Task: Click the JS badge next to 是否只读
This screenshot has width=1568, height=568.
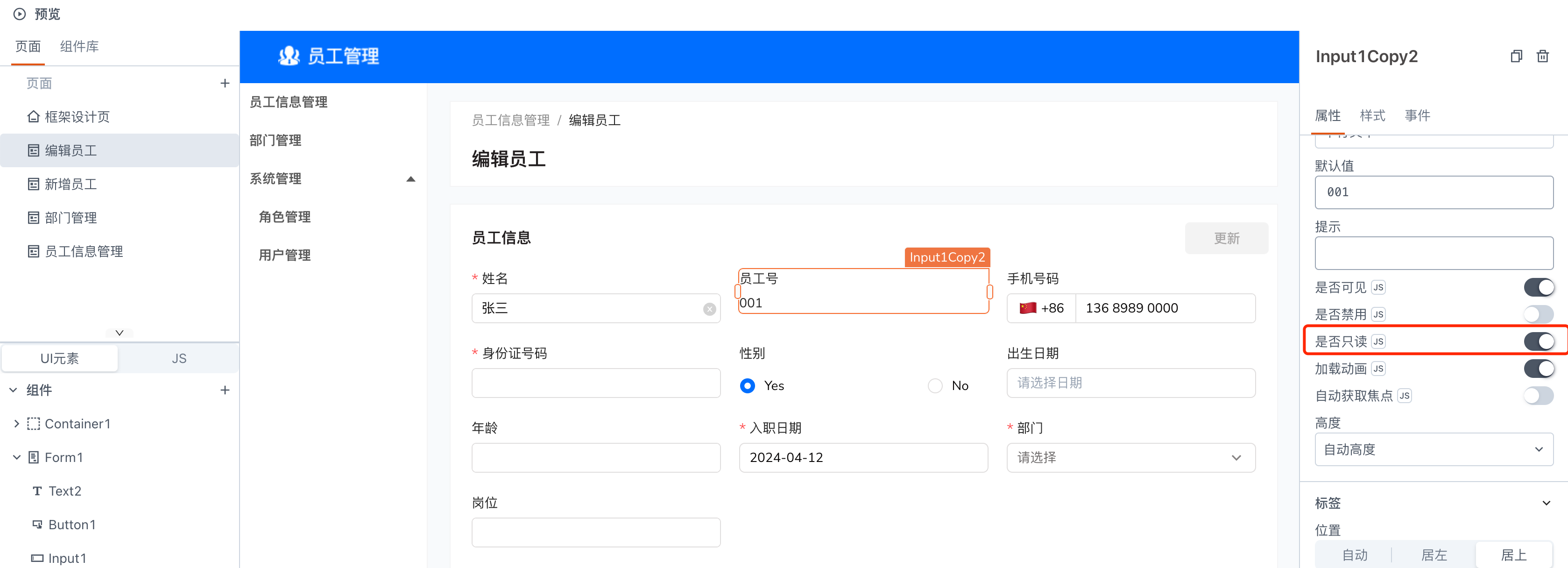Action: tap(1379, 341)
